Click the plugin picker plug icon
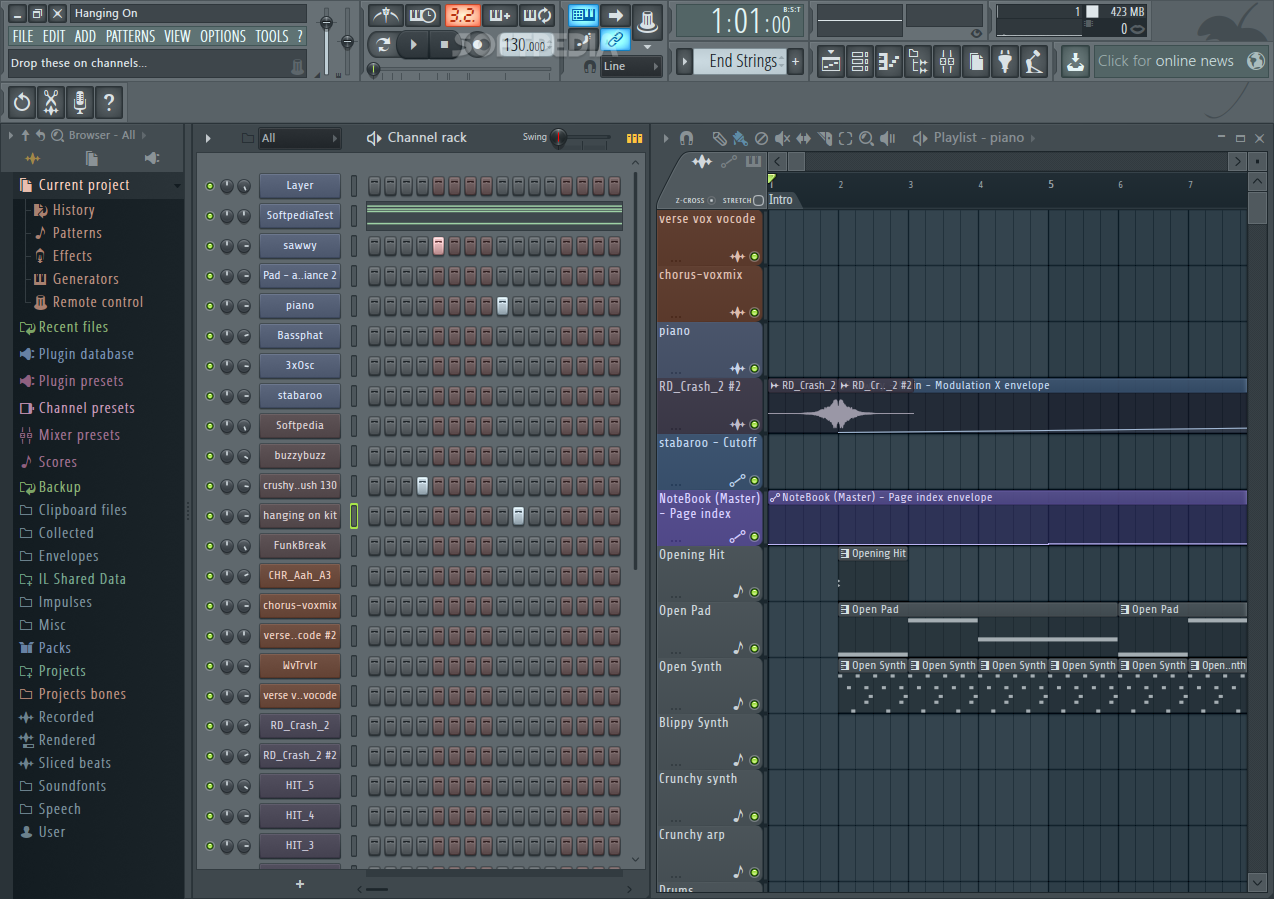The height and width of the screenshot is (899, 1274). [1005, 61]
